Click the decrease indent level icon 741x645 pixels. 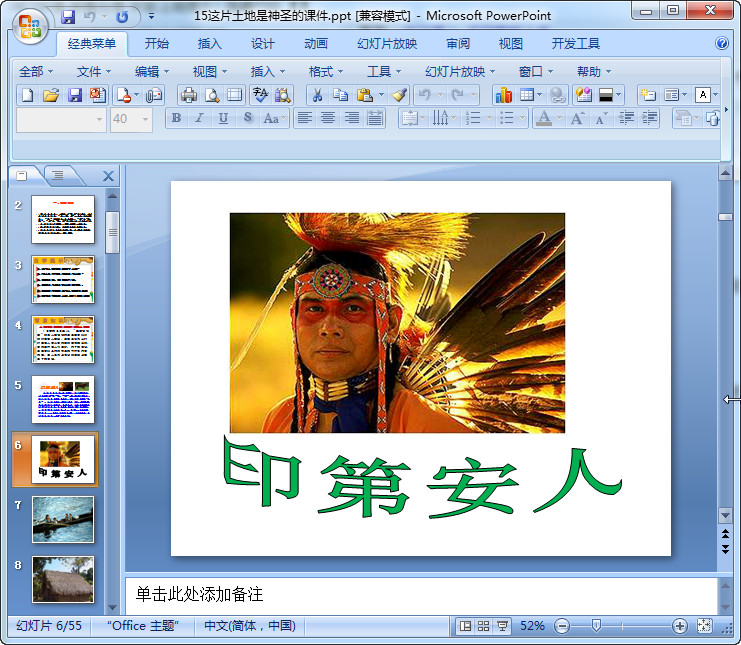click(x=626, y=118)
